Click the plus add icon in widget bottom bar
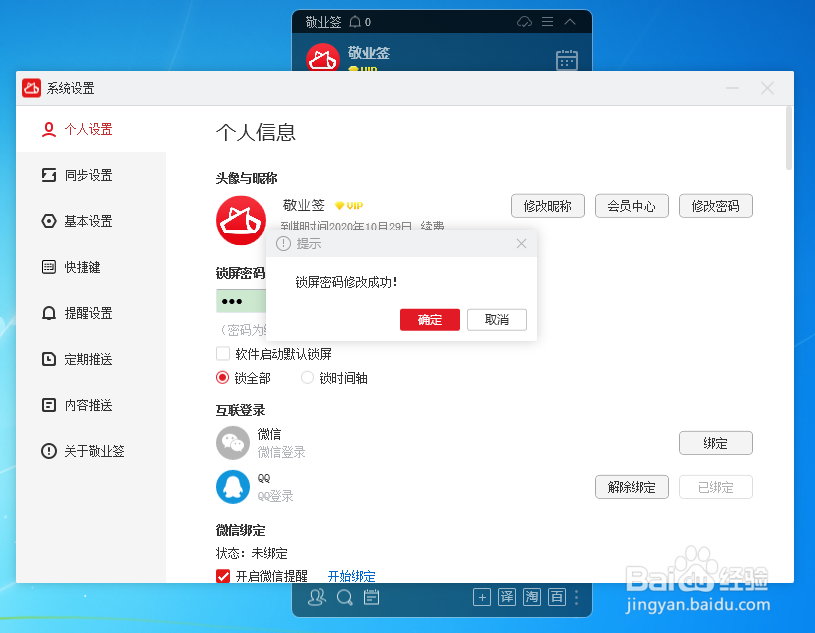 [482, 598]
